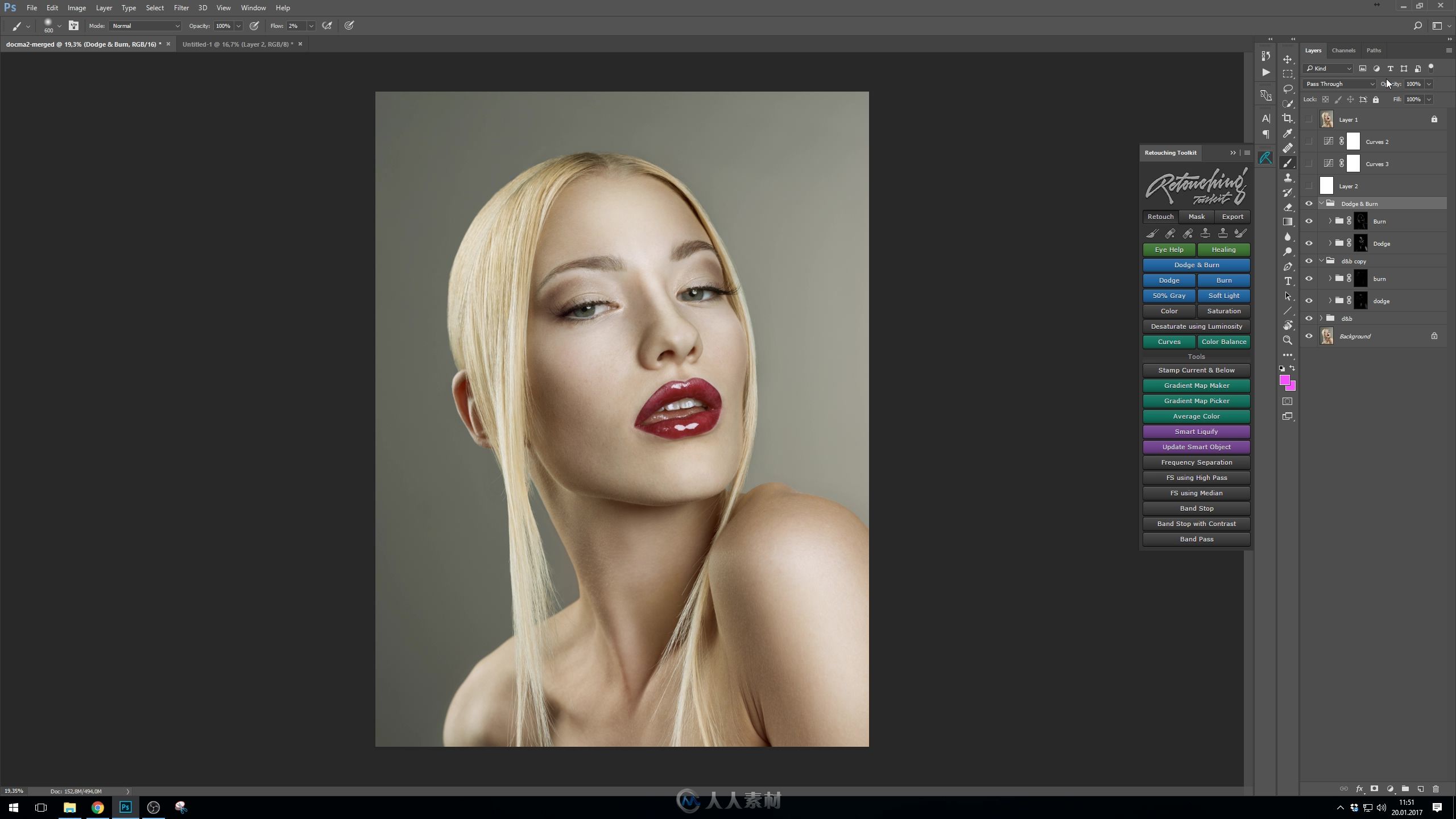Open the brush Opacity dropdown arrow
Image resolution: width=1456 pixels, height=819 pixels.
click(238, 26)
